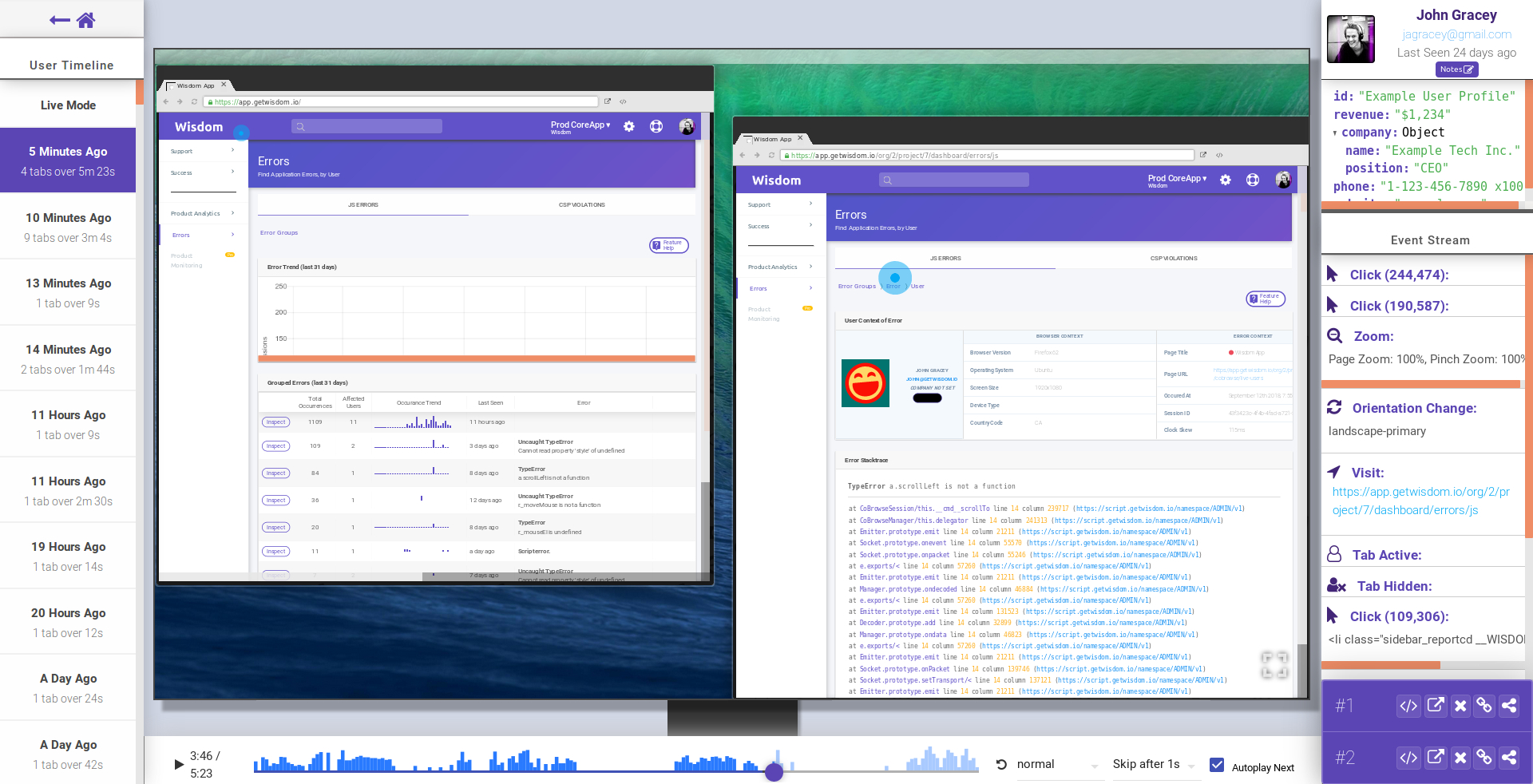
Task: Play the session recording
Action: [x=179, y=764]
